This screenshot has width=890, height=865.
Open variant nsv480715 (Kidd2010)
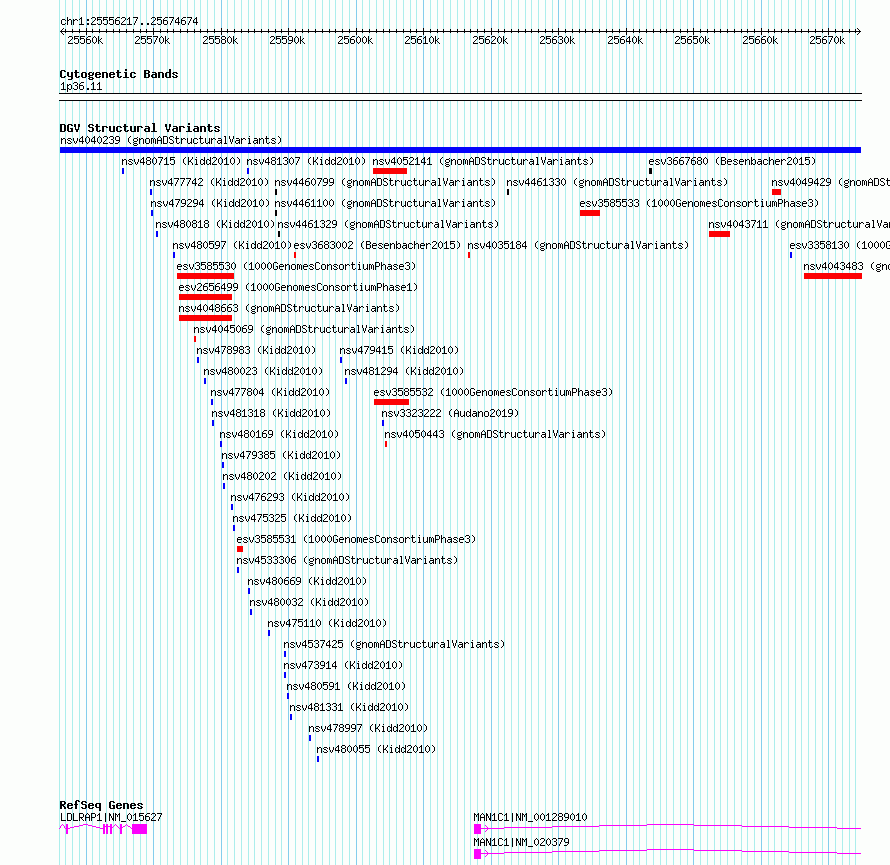pyautogui.click(x=181, y=161)
